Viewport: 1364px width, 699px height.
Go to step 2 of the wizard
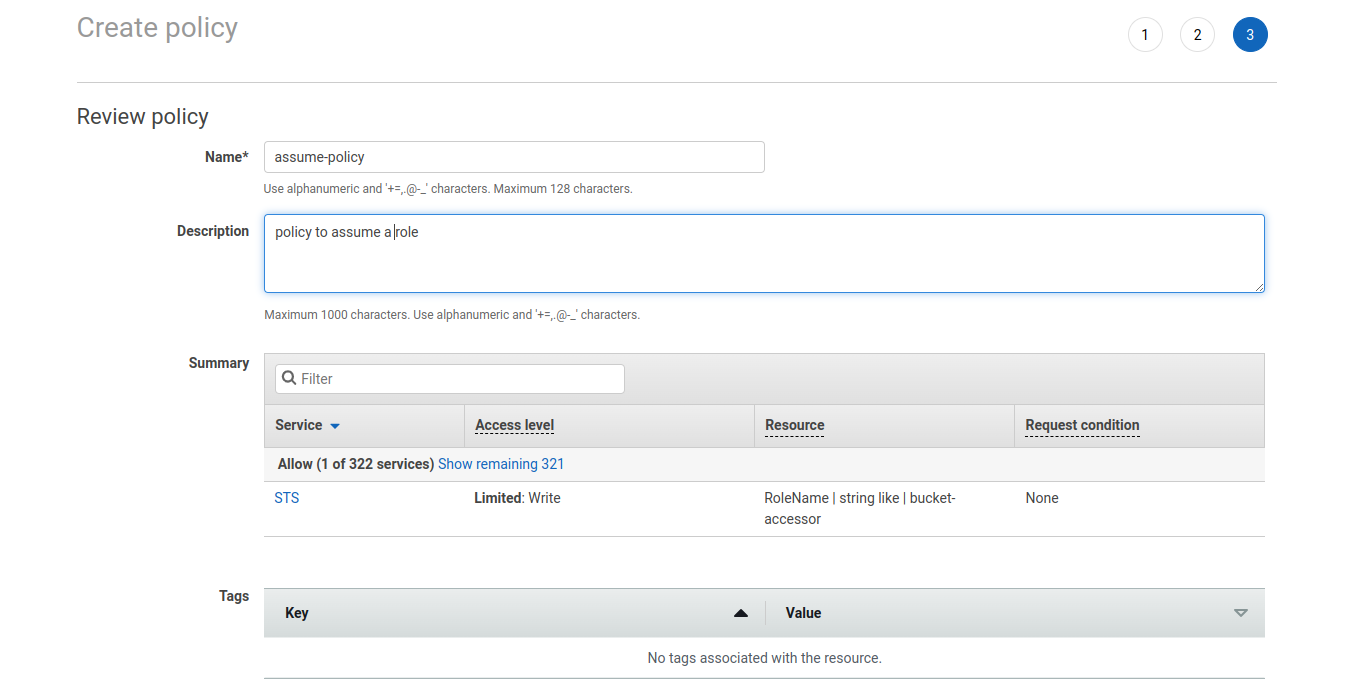tap(1197, 35)
